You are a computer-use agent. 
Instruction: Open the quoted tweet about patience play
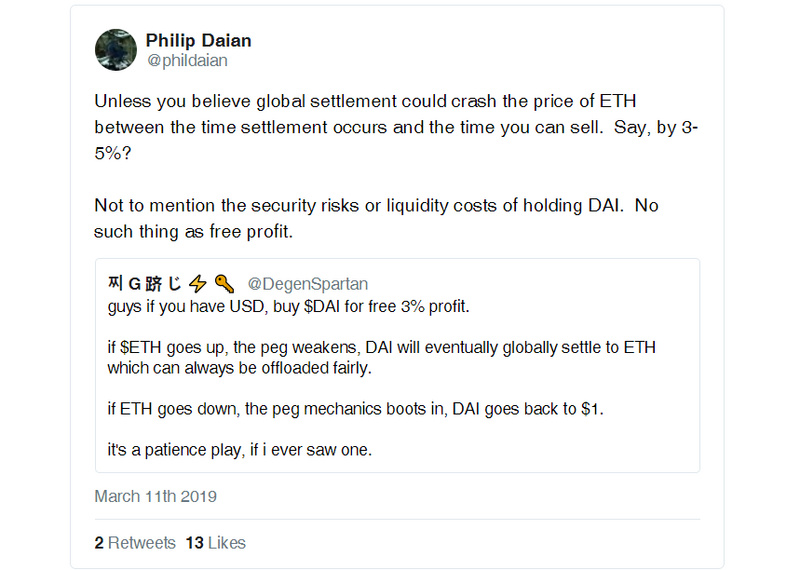[x=397, y=365]
